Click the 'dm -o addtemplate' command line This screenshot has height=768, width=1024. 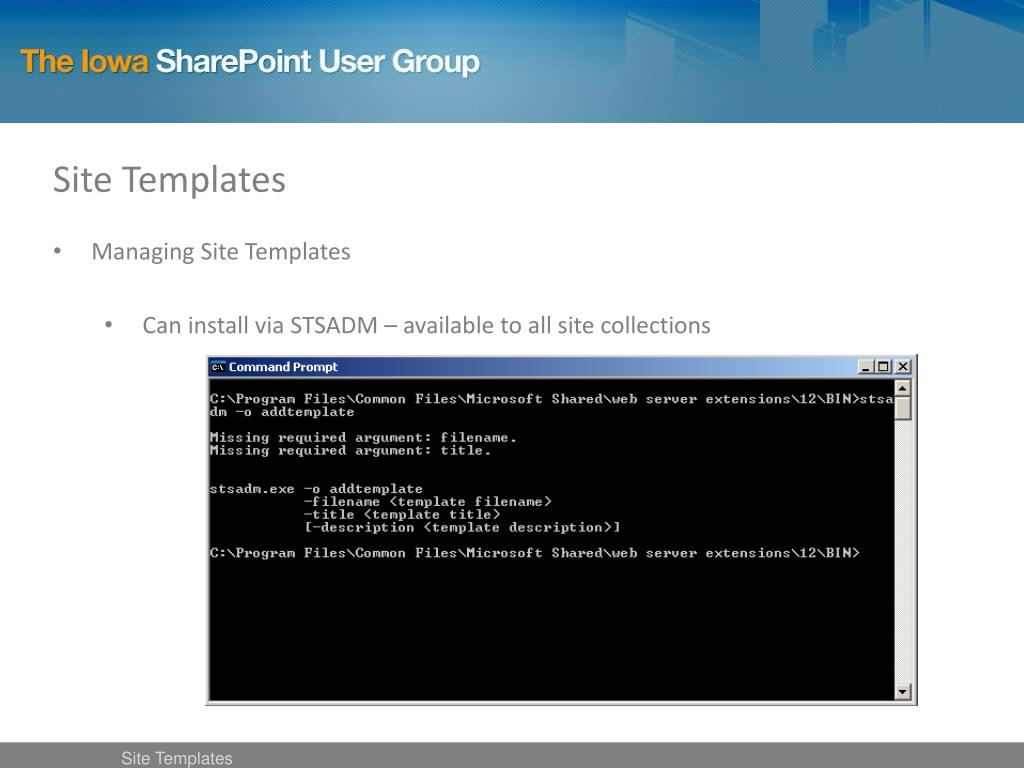282,412
